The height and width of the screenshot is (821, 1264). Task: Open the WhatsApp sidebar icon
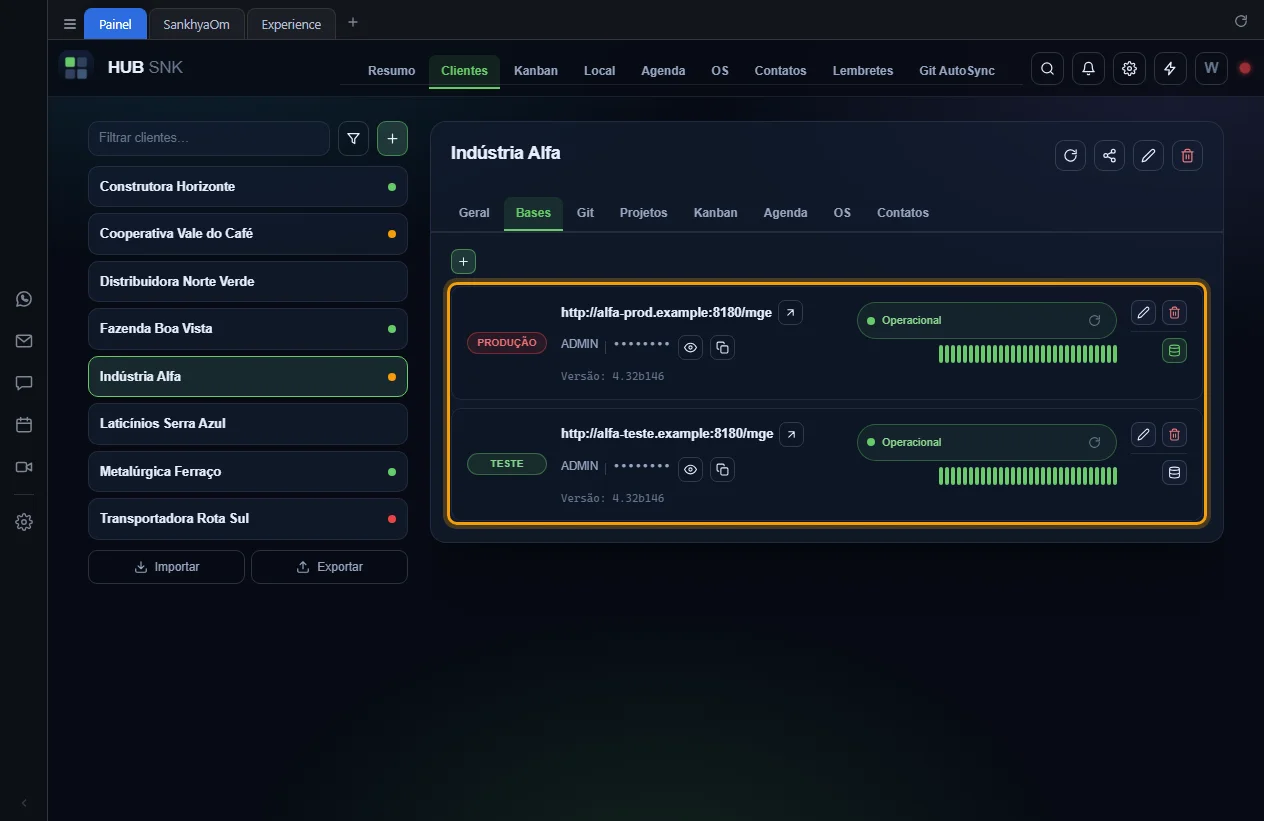point(24,299)
